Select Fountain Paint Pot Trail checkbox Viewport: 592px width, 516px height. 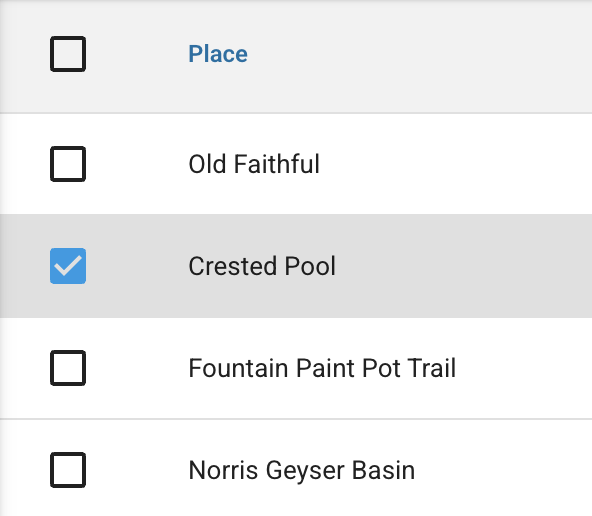pyautogui.click(x=68, y=368)
